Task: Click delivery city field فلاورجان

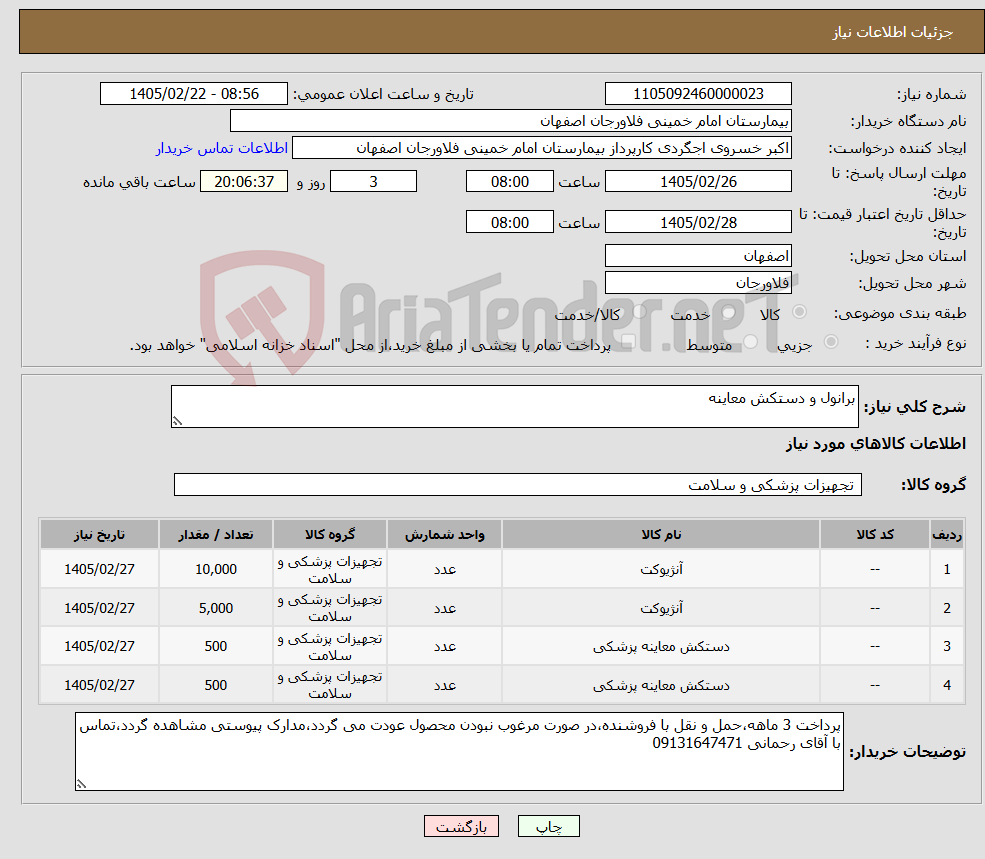Action: [698, 283]
